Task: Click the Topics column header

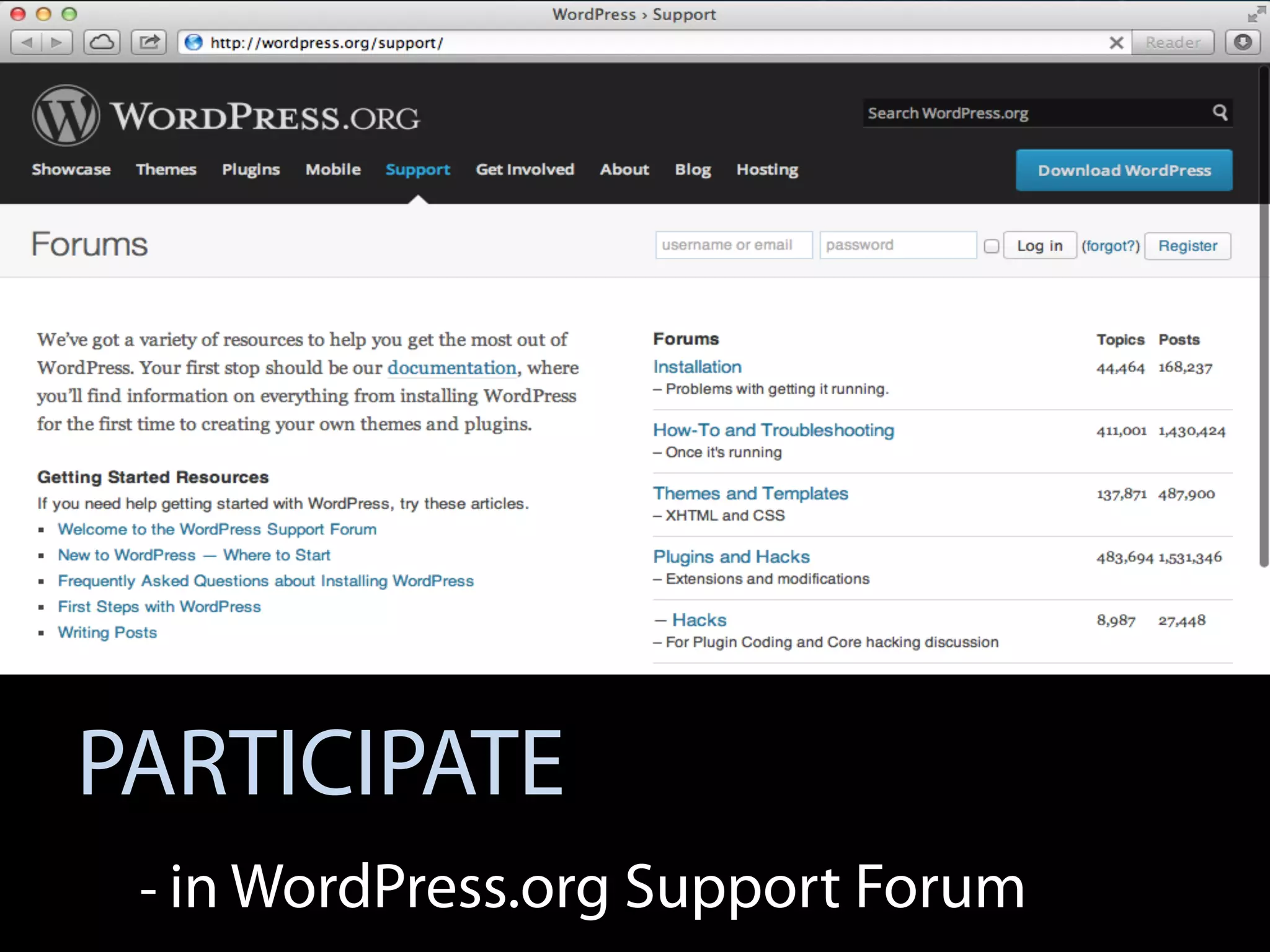Action: [1120, 340]
